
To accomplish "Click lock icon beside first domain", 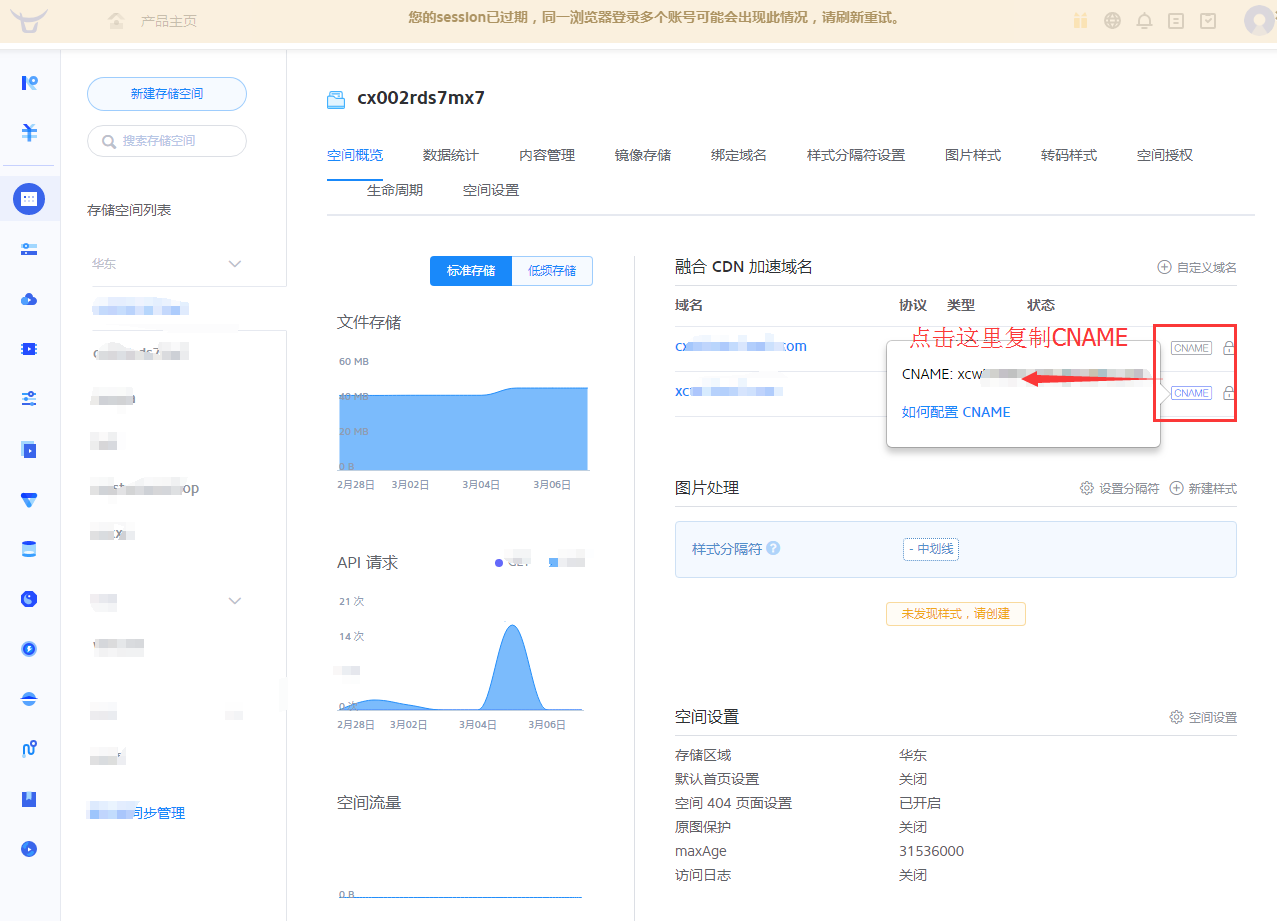I will coord(1229,348).
